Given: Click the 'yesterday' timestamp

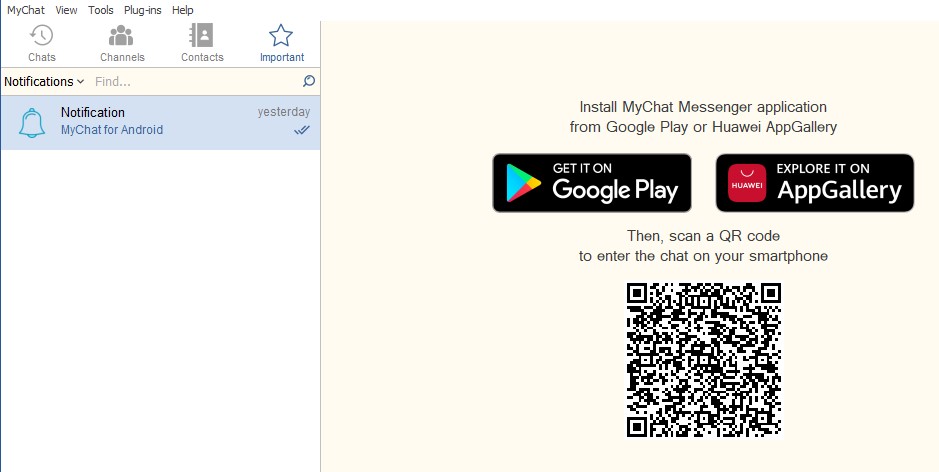Looking at the screenshot, I should [x=284, y=112].
